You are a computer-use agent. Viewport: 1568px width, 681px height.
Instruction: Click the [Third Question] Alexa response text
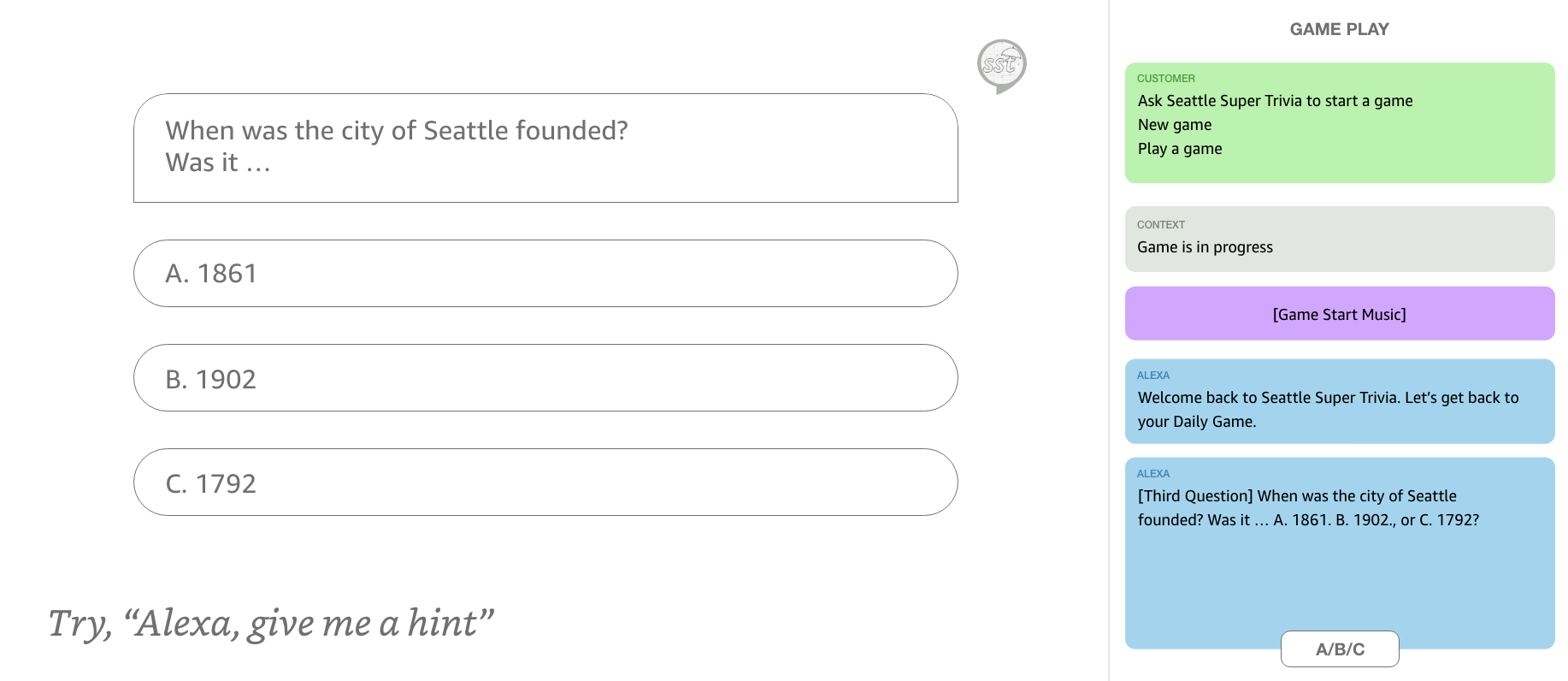point(1308,508)
